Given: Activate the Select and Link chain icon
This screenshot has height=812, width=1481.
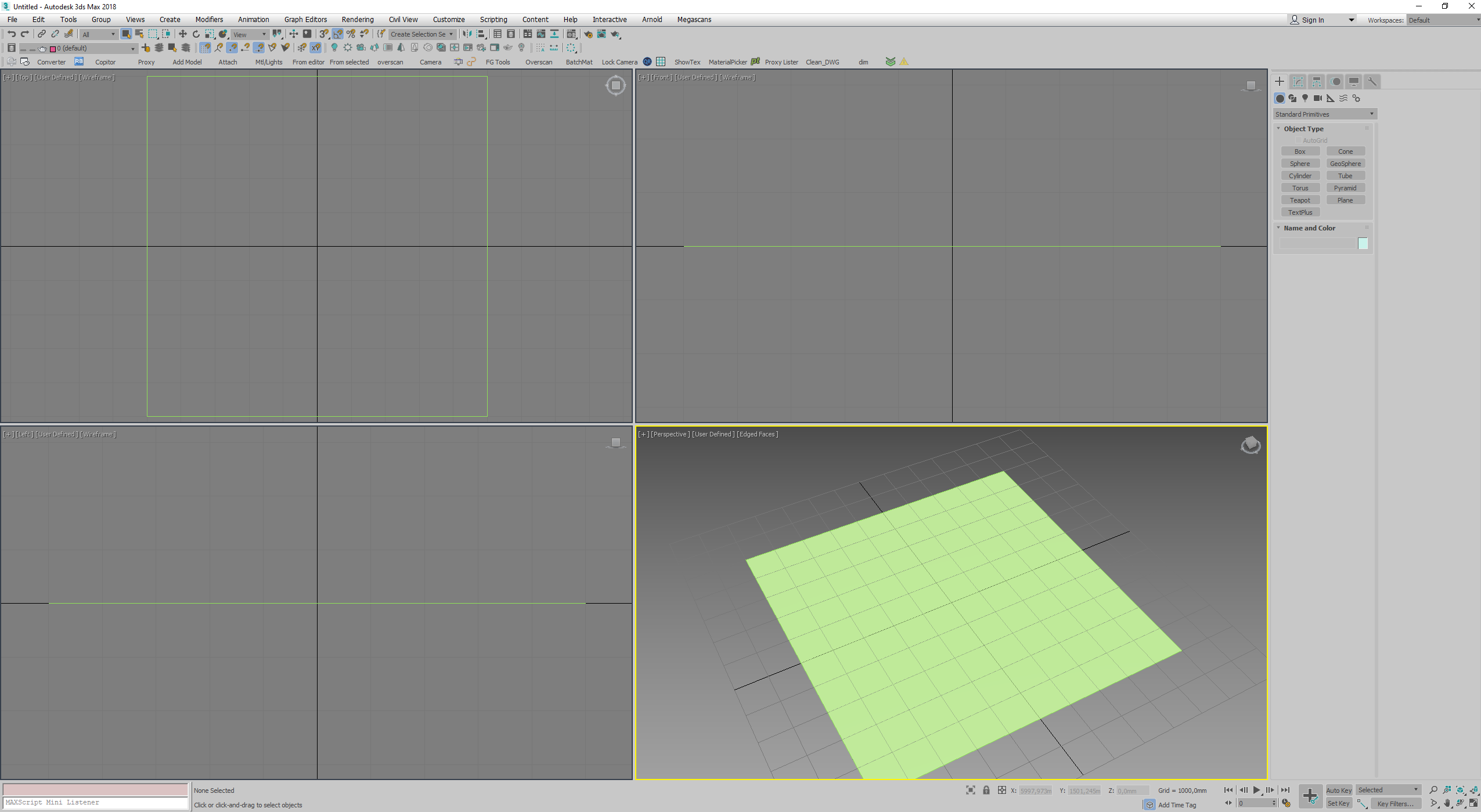Looking at the screenshot, I should coord(41,34).
